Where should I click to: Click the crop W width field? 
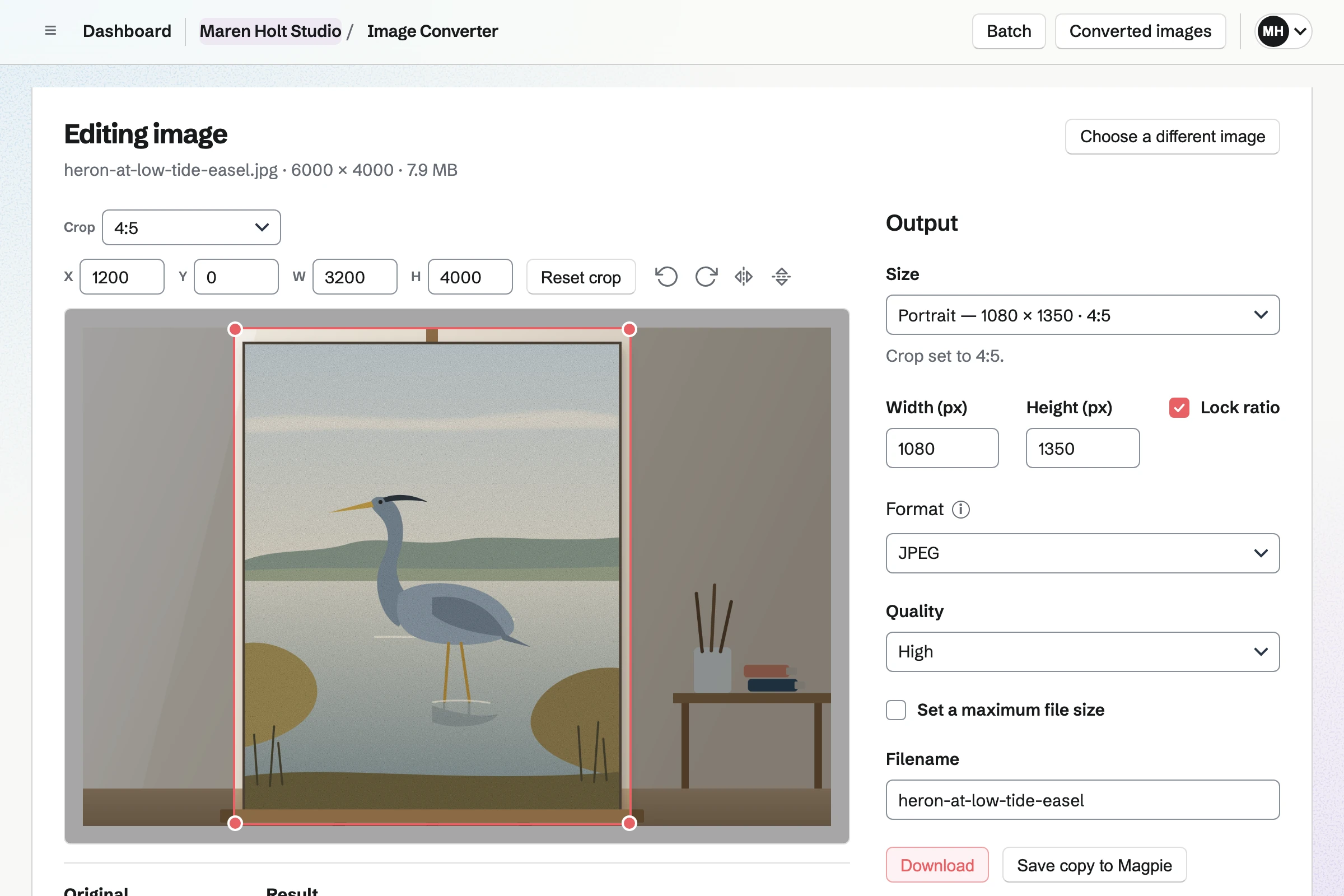coord(355,277)
